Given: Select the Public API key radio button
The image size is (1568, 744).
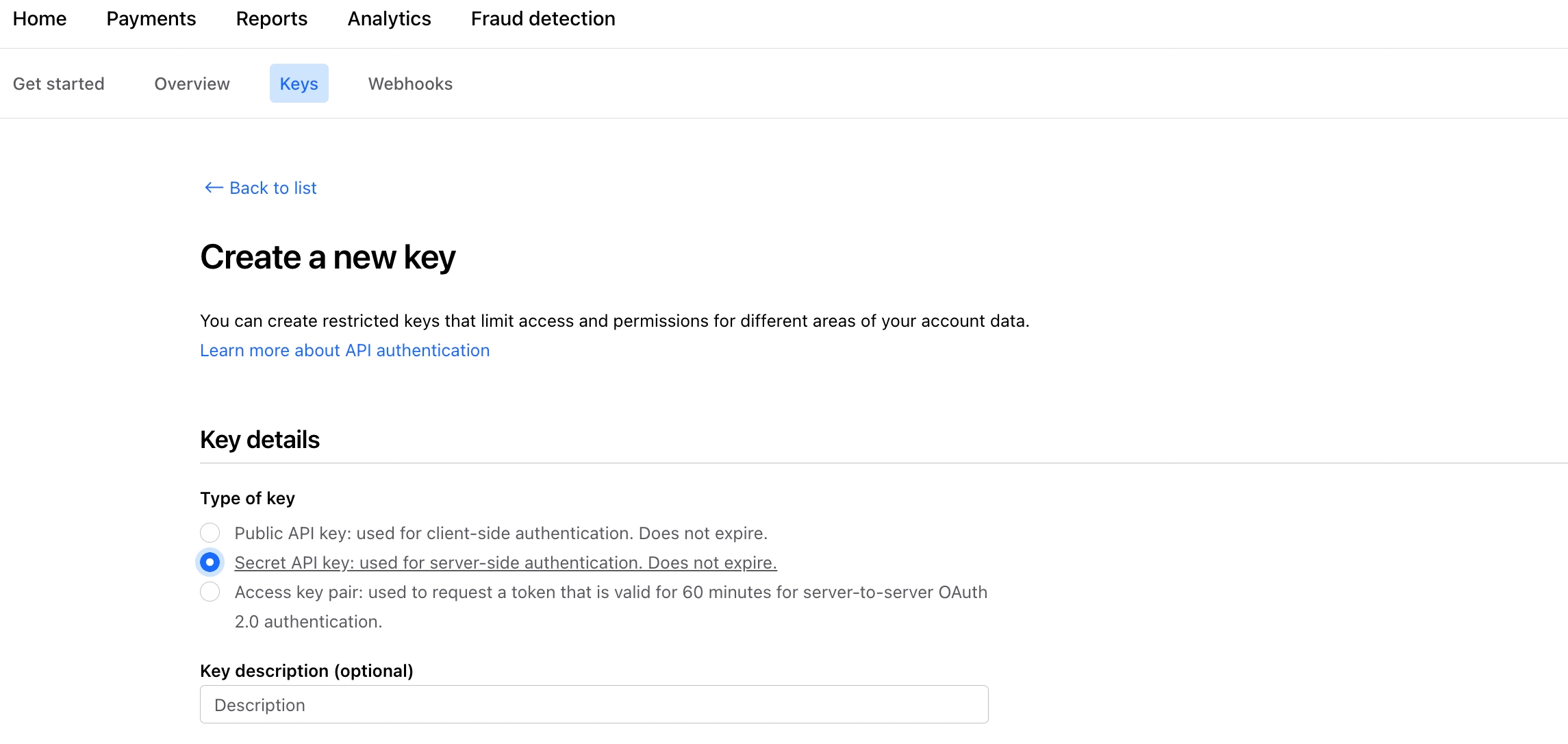Looking at the screenshot, I should (210, 532).
